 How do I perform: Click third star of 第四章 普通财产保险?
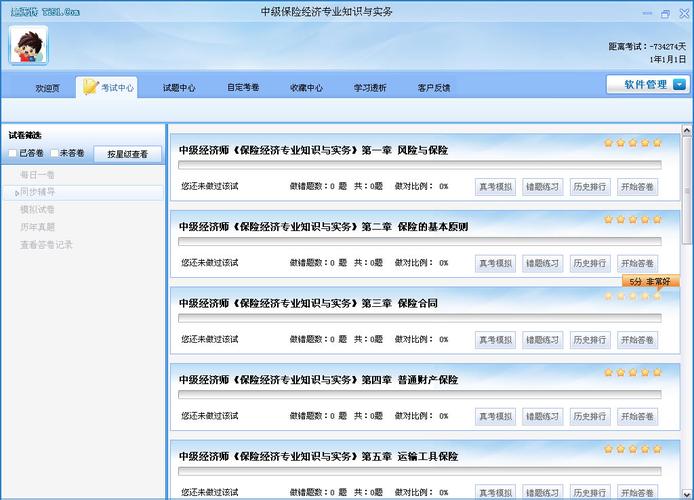633,372
